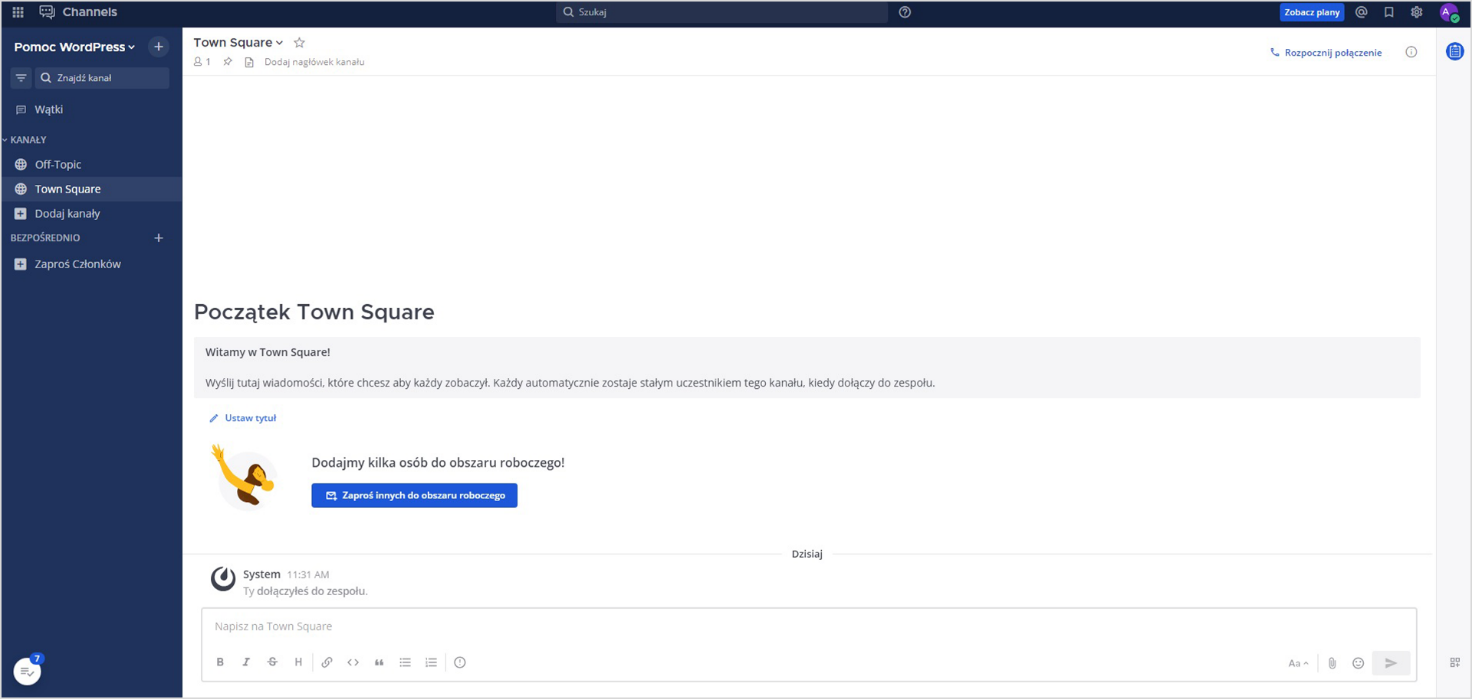Focus the Szukaj search field

click(721, 12)
